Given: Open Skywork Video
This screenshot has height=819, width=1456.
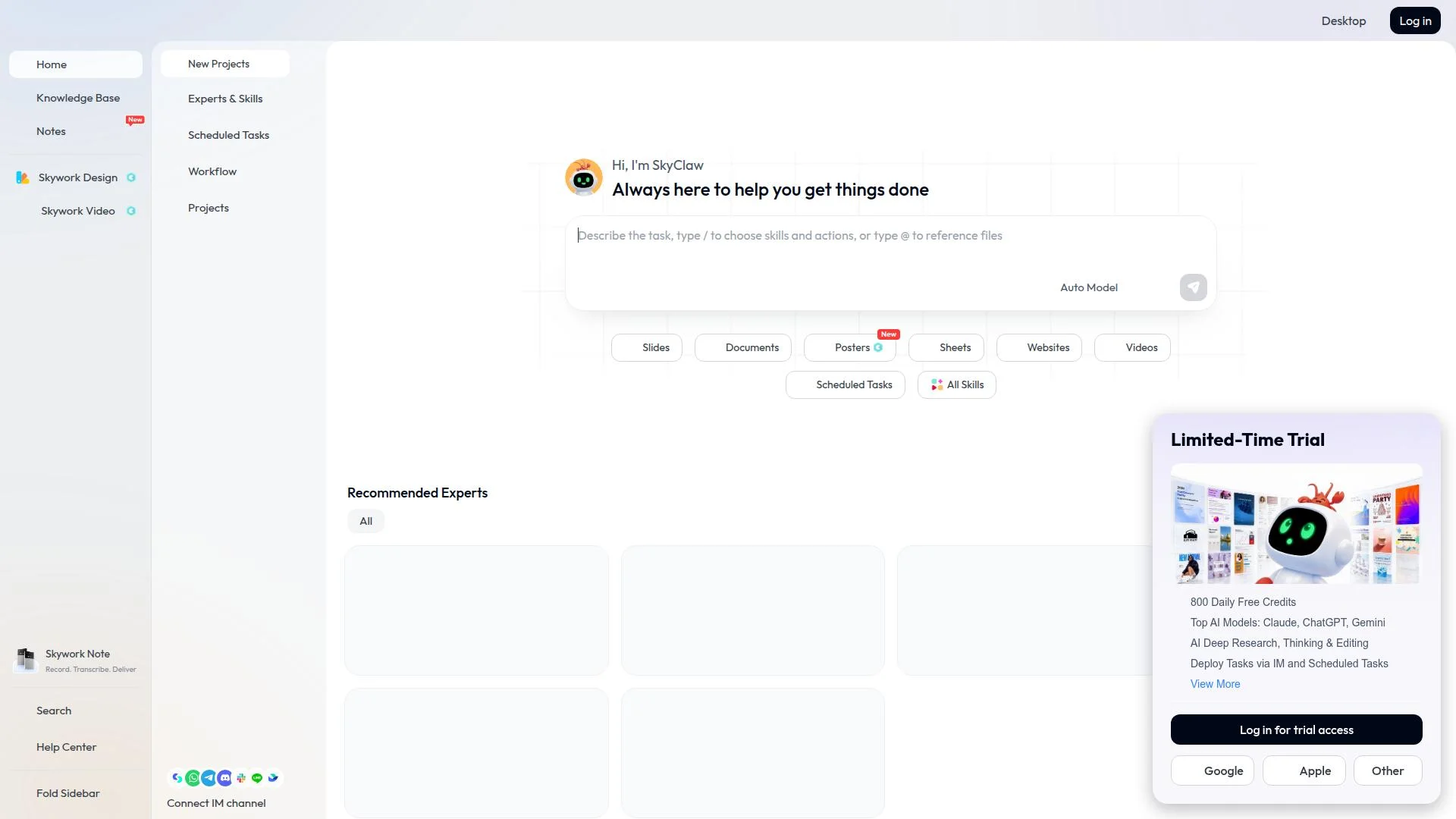Looking at the screenshot, I should coord(76,211).
